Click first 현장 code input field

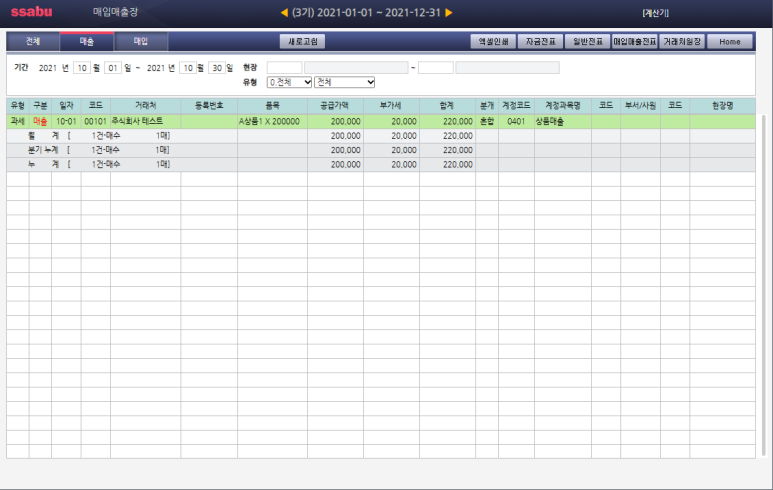(284, 68)
